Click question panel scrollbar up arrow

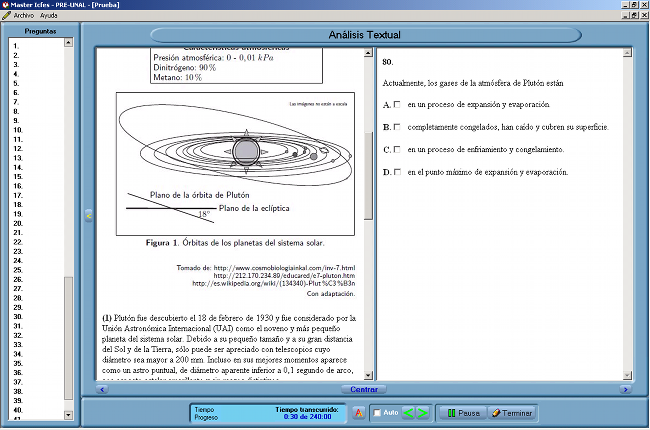click(627, 53)
